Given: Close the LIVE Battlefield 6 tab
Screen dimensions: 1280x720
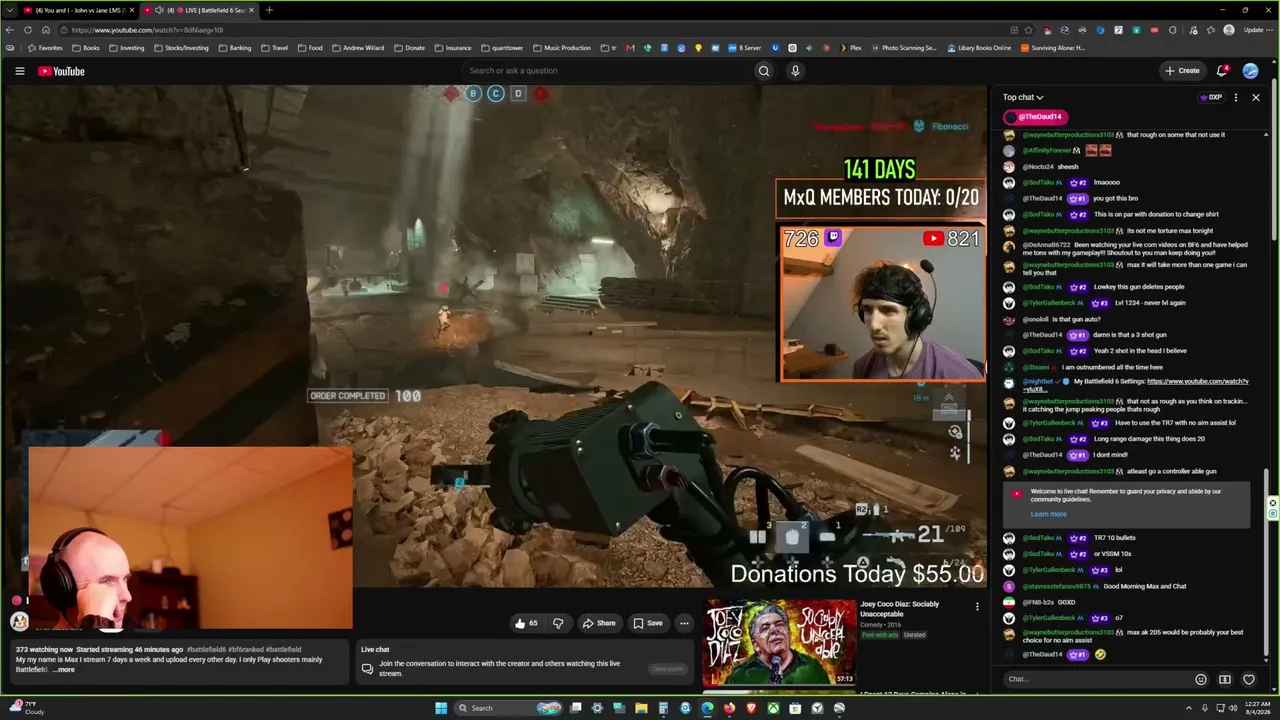Looking at the screenshot, I should click(251, 10).
